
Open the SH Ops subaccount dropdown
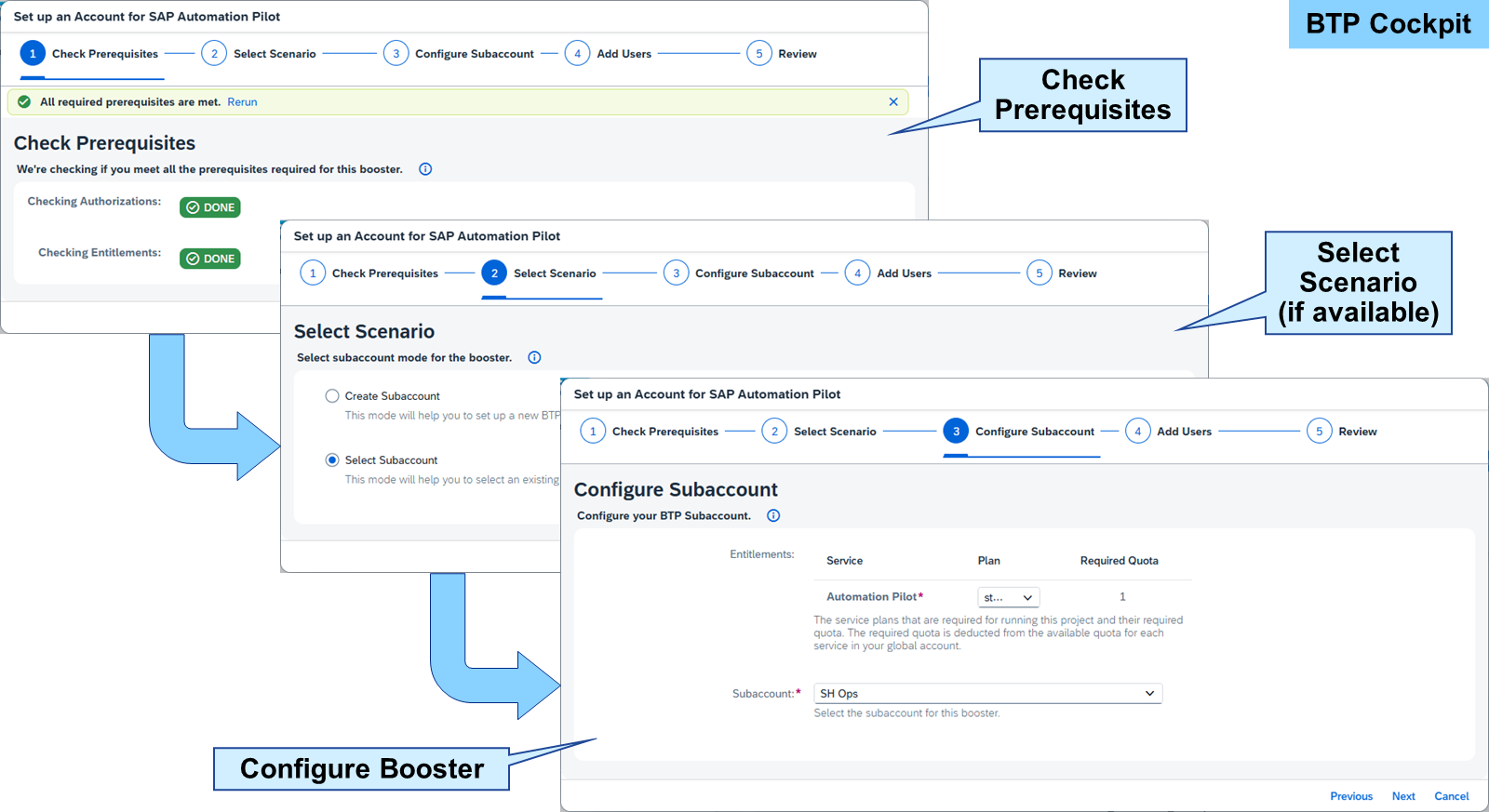coord(988,694)
